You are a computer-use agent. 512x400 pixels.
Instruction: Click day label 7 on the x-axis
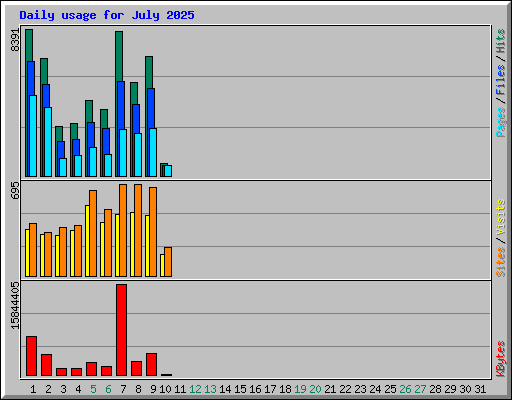pos(123,389)
